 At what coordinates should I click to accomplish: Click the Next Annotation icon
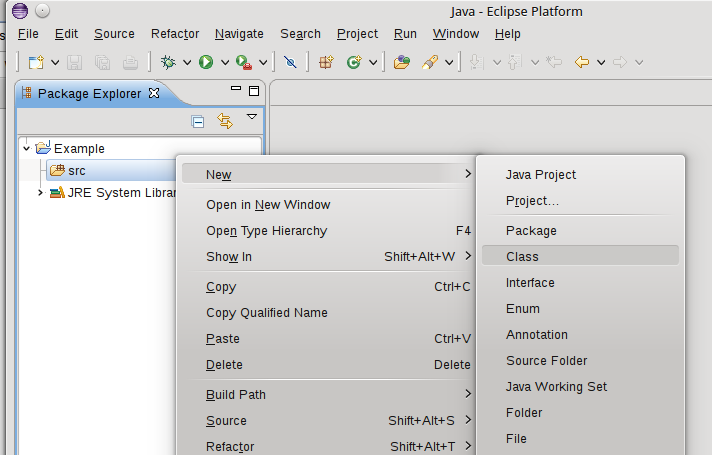(x=476, y=62)
